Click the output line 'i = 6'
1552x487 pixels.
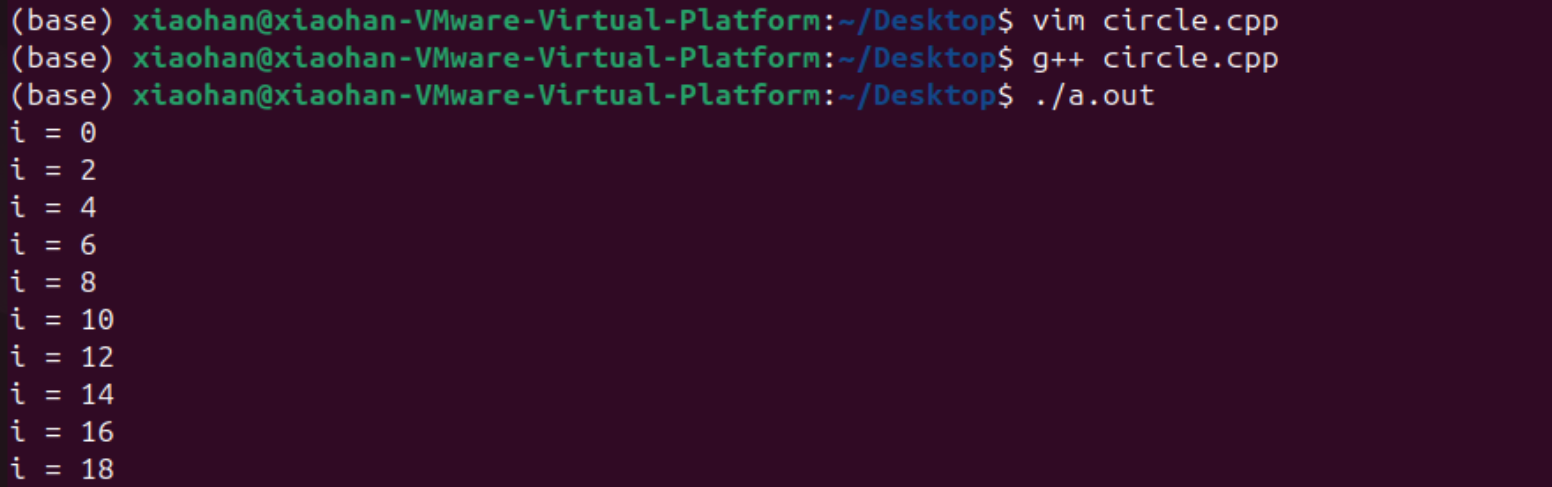pos(53,245)
